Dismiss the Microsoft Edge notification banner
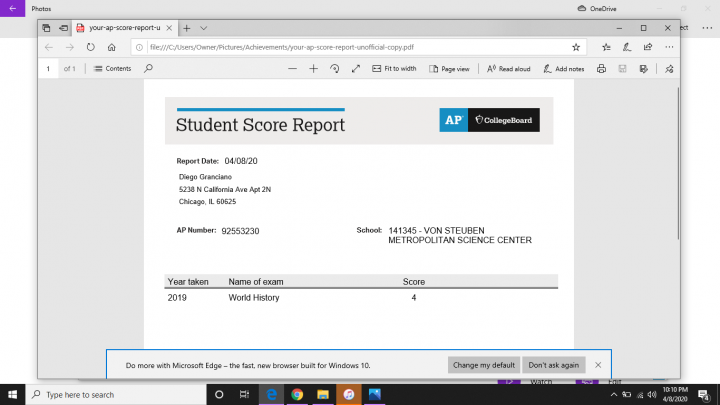This screenshot has height=405, width=720. (x=598, y=365)
